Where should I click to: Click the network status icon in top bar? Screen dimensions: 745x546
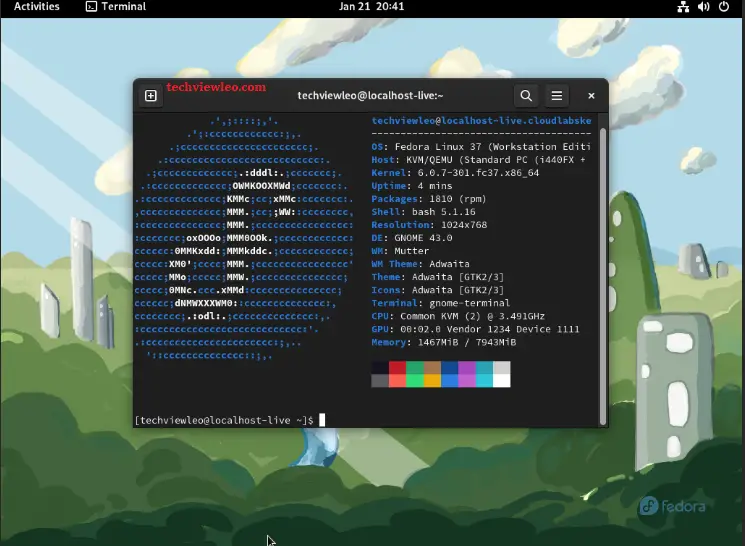point(683,7)
